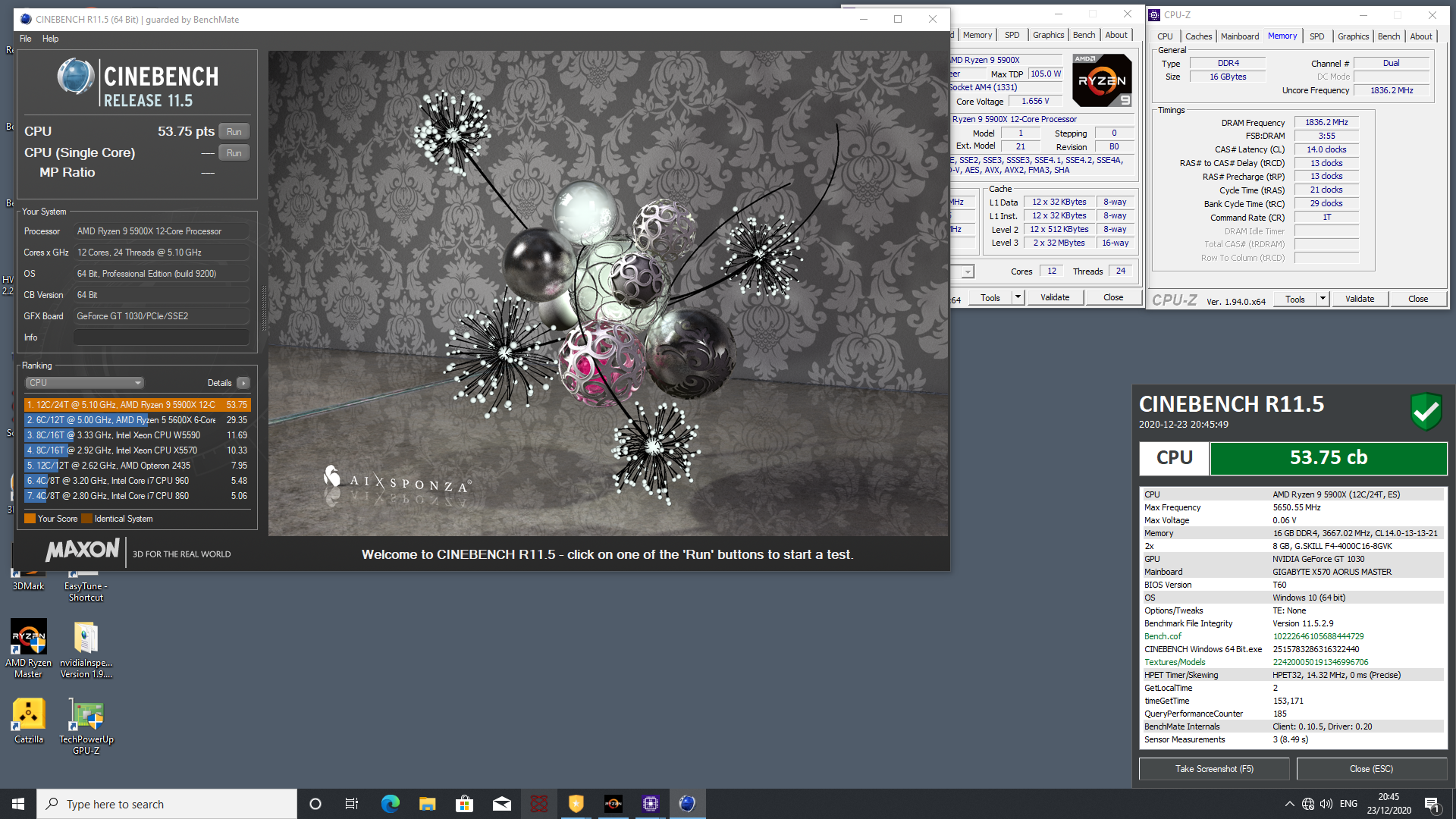
Task: Click the green 53.75 cb score bar
Action: 1329,458
